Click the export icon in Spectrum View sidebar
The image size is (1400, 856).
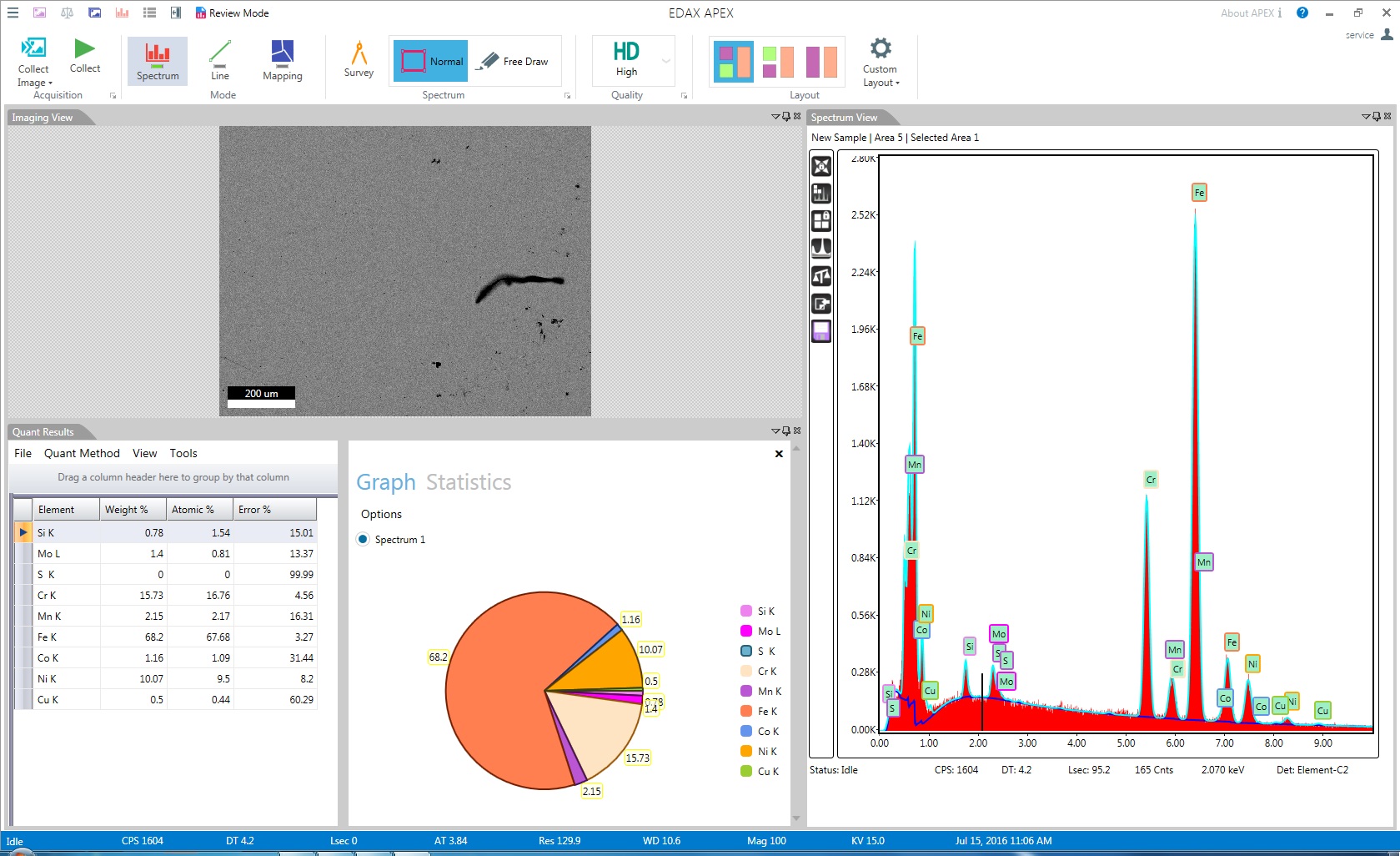(821, 304)
